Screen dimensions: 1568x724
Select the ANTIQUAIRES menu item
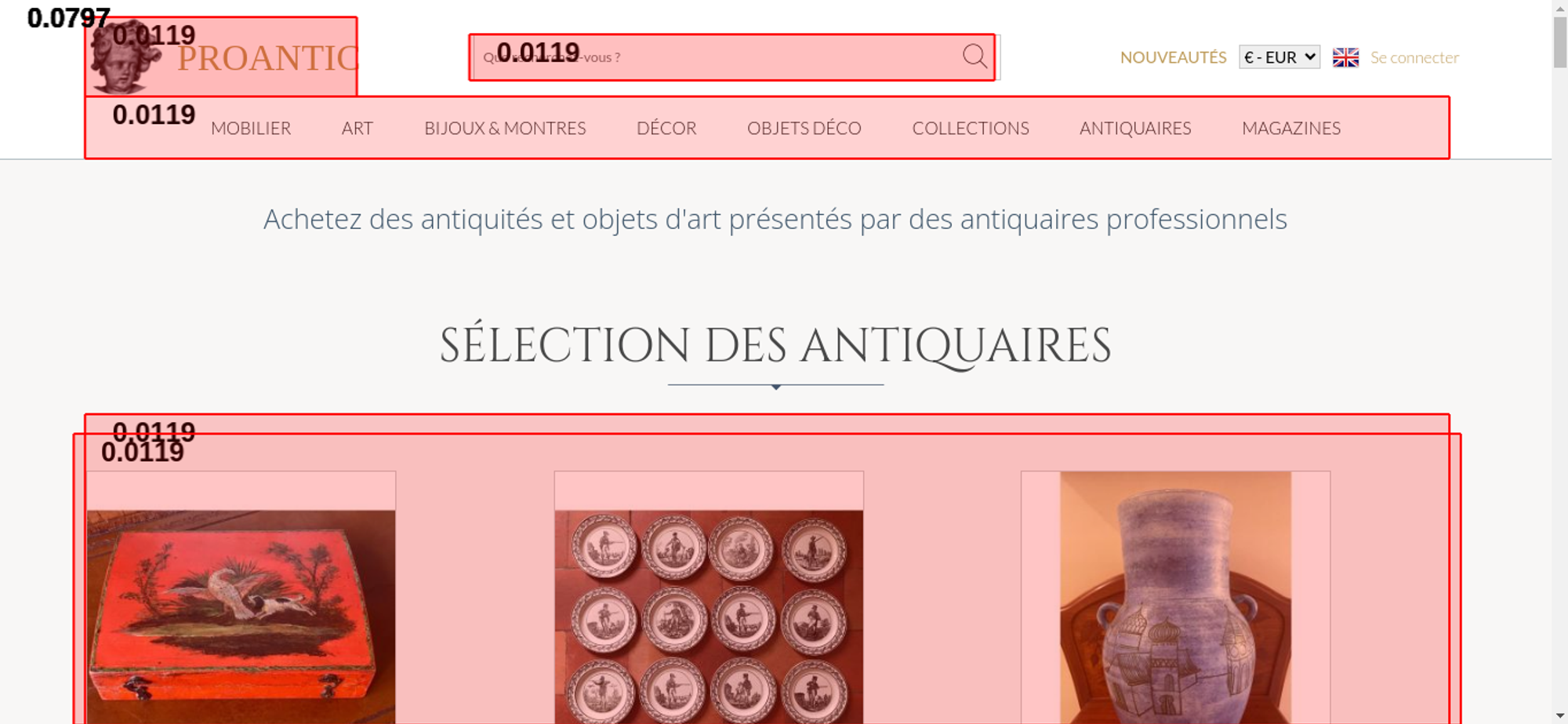click(1135, 128)
